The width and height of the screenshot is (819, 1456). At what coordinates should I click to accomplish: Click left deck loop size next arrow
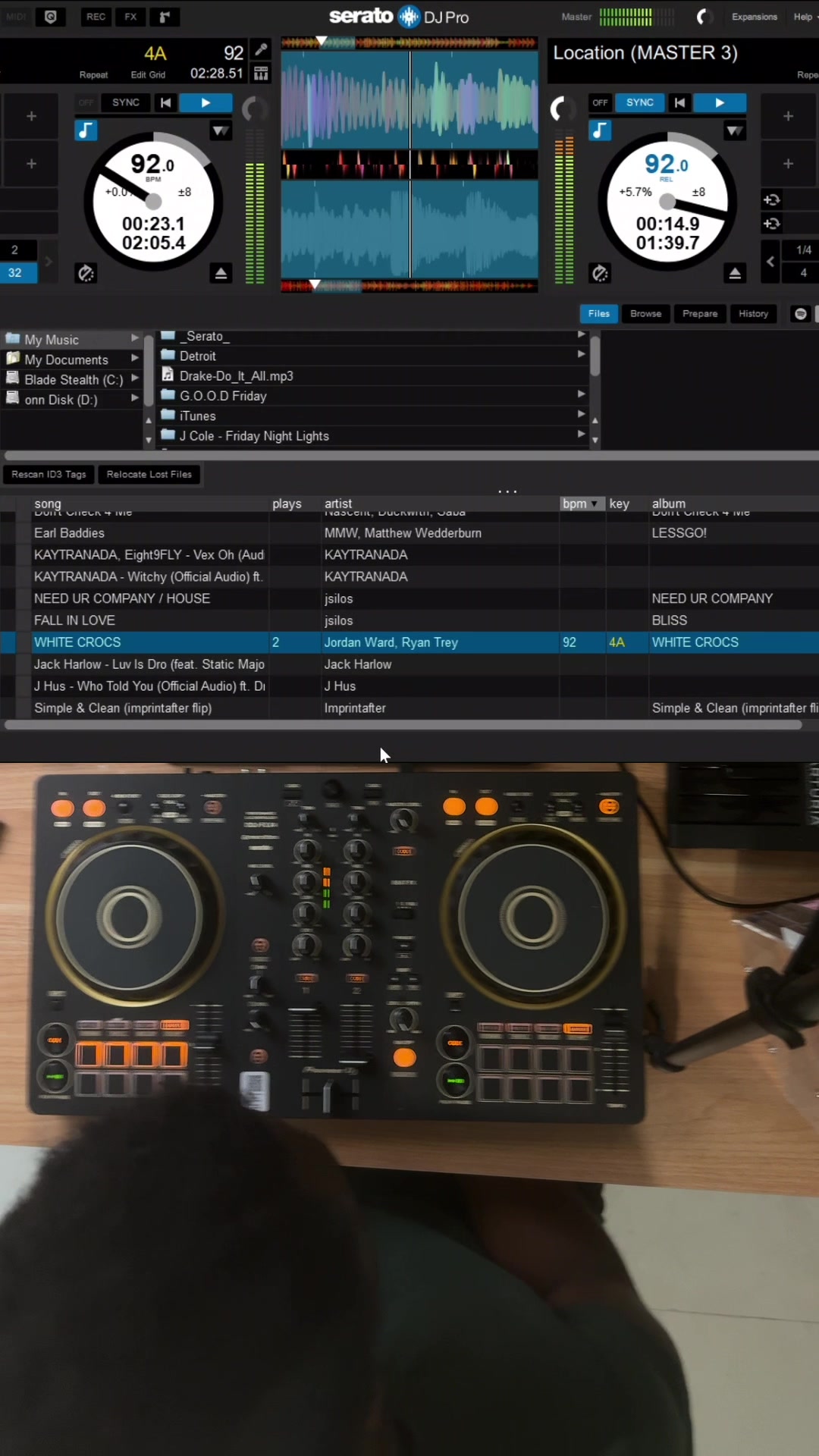coord(49,262)
